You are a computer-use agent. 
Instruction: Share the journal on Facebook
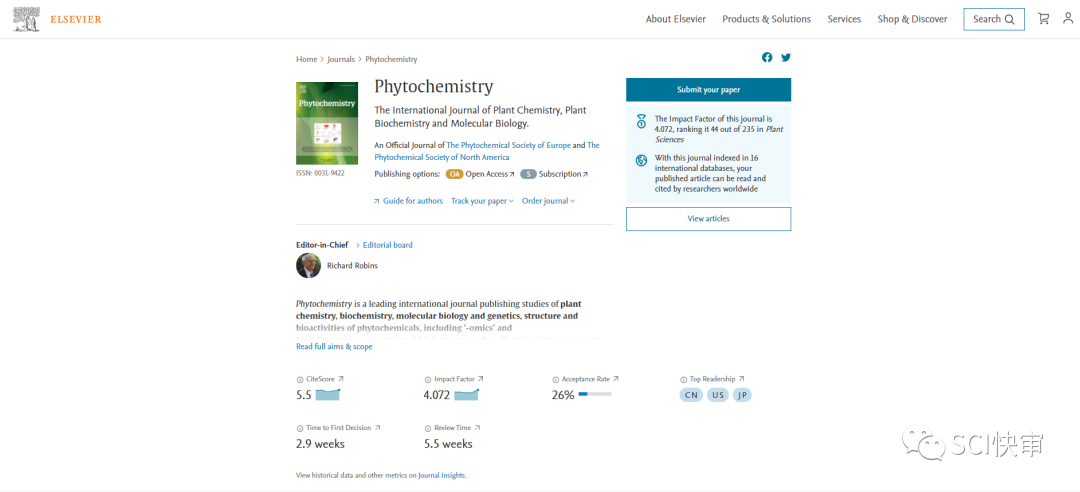pyautogui.click(x=767, y=58)
